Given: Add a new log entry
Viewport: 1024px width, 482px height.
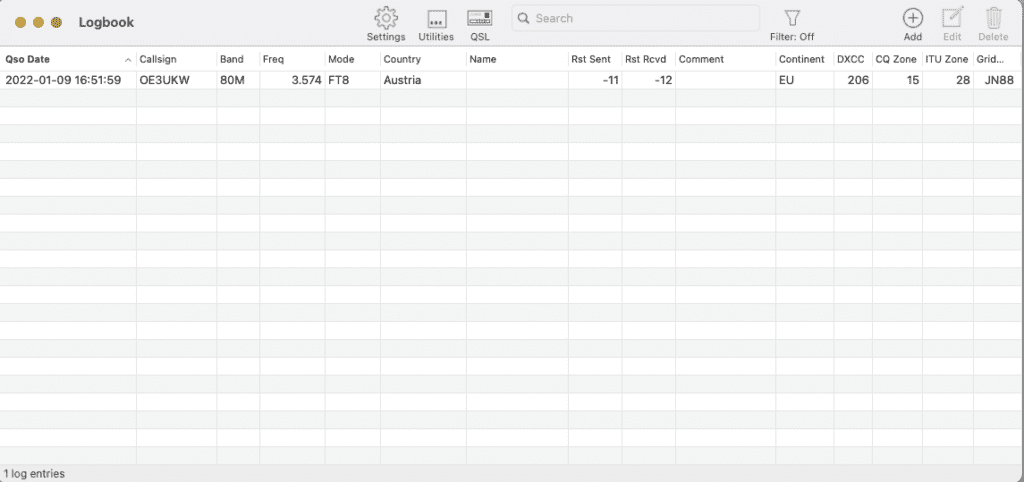Looking at the screenshot, I should point(912,18).
